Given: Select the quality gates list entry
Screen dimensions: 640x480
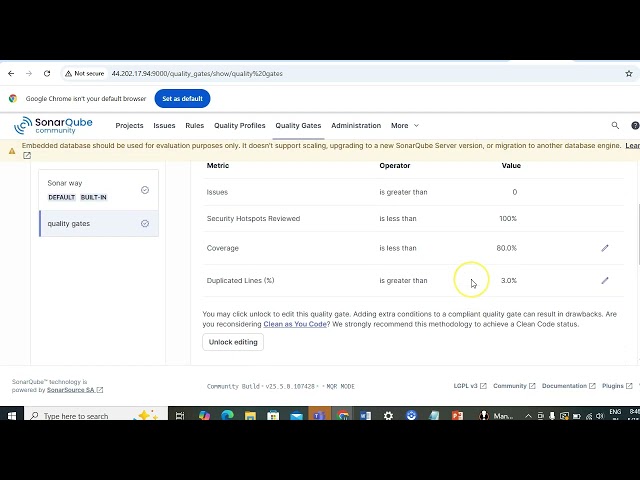Looking at the screenshot, I should coord(98,223).
